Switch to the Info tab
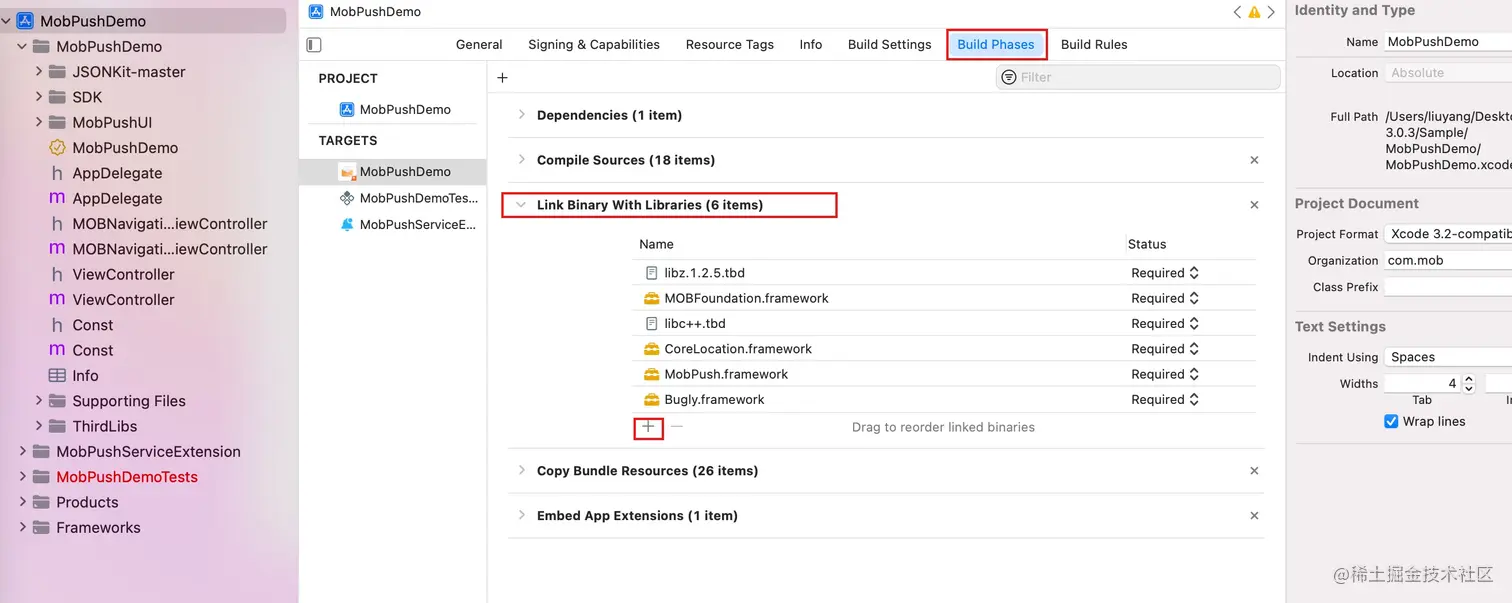The height and width of the screenshot is (603, 1512). click(x=811, y=45)
